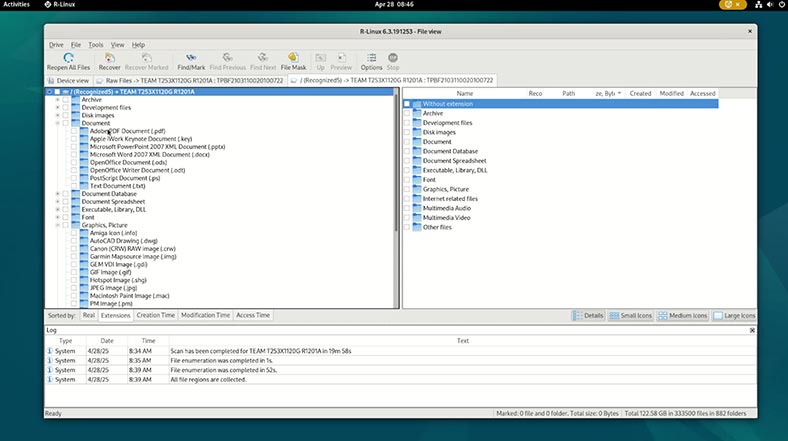Image resolution: width=788 pixels, height=441 pixels.
Task: Click the Reopen All Files toolbar icon
Action: click(x=68, y=58)
